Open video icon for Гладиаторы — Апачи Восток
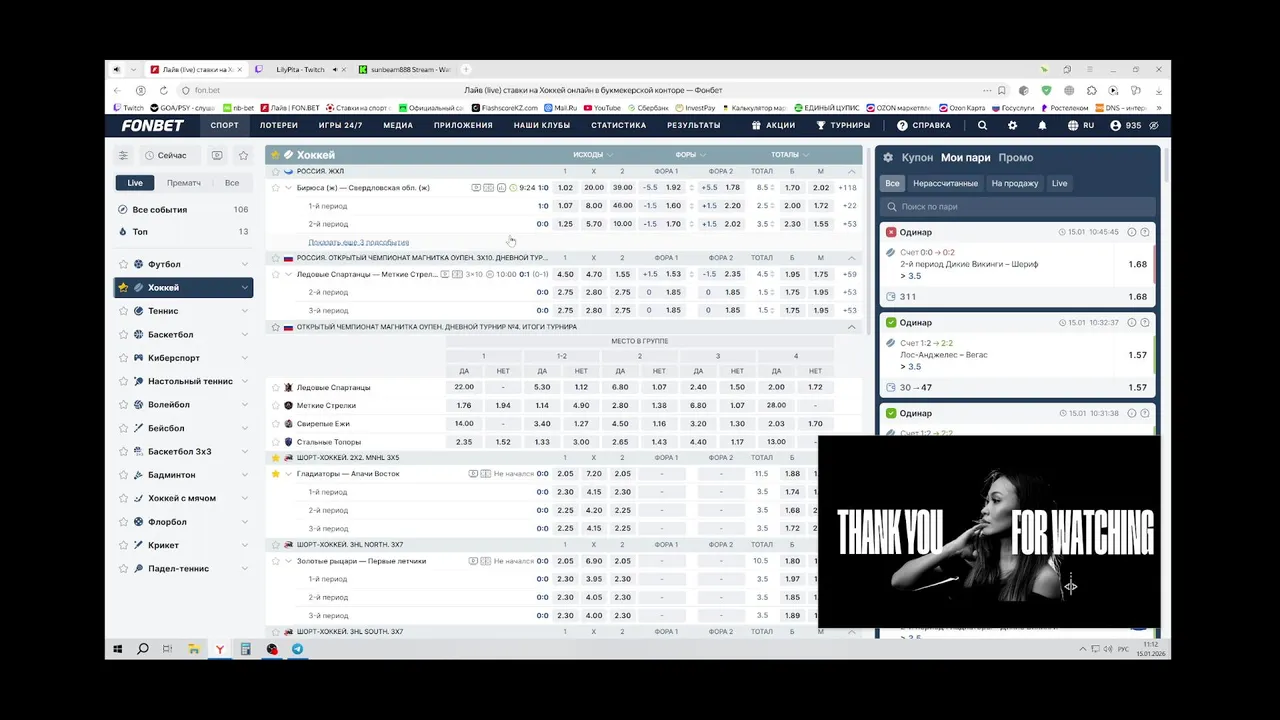 473,474
